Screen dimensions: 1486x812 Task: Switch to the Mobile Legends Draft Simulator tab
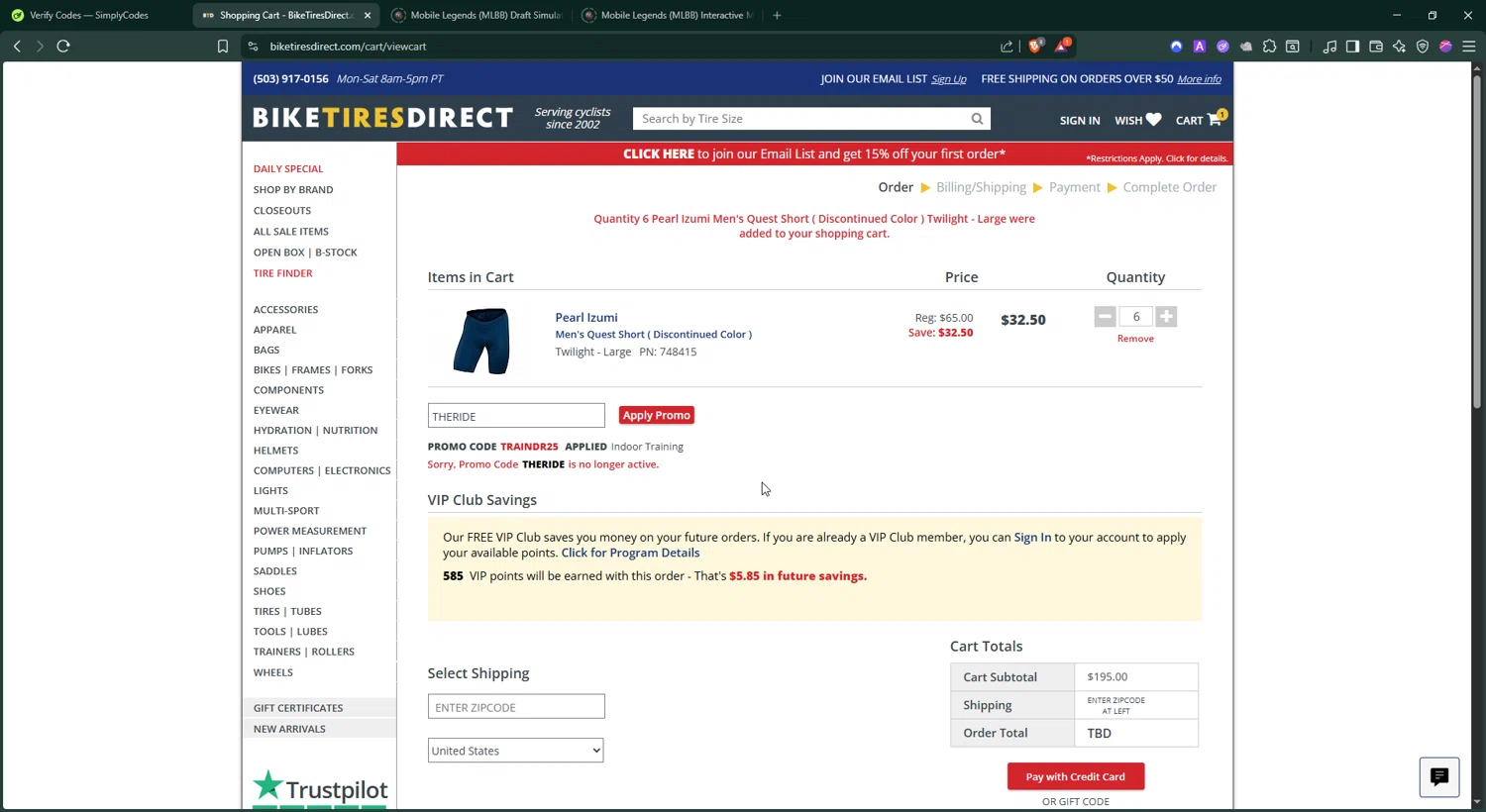point(478,15)
